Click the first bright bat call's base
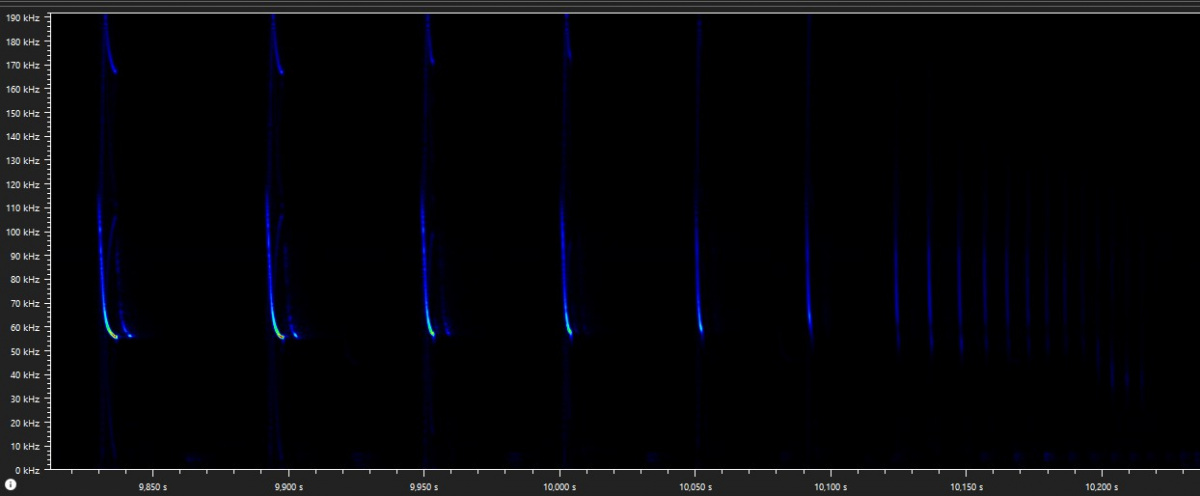 [x=112, y=334]
